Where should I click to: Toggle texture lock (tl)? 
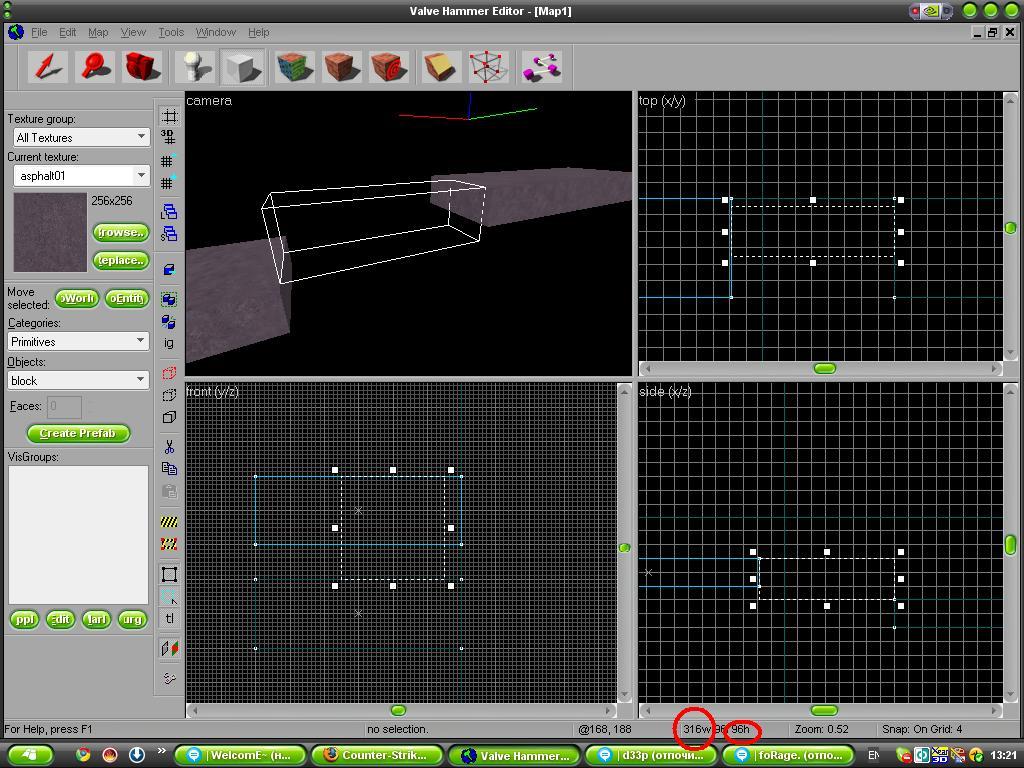coord(169,618)
